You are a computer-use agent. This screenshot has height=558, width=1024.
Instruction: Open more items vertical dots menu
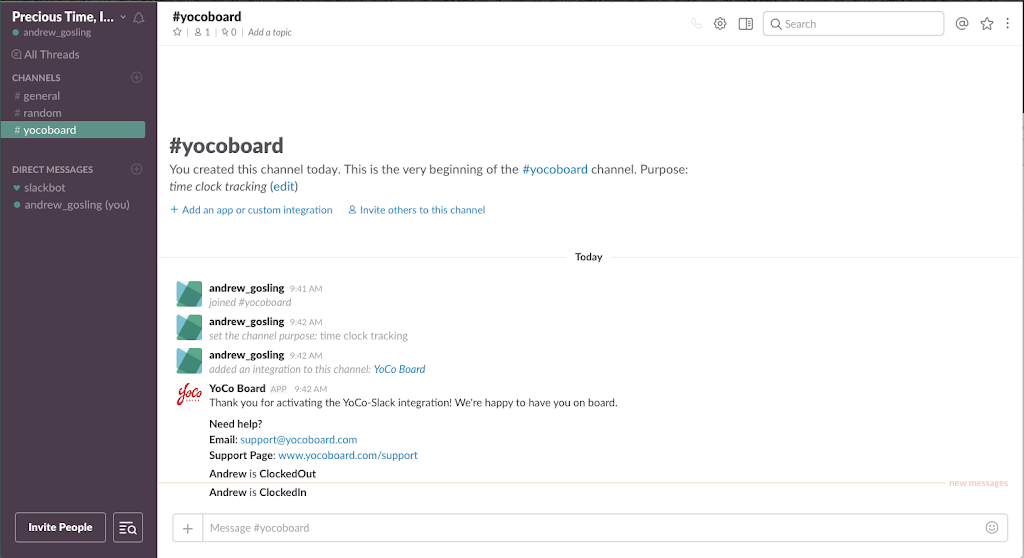coord(1008,24)
